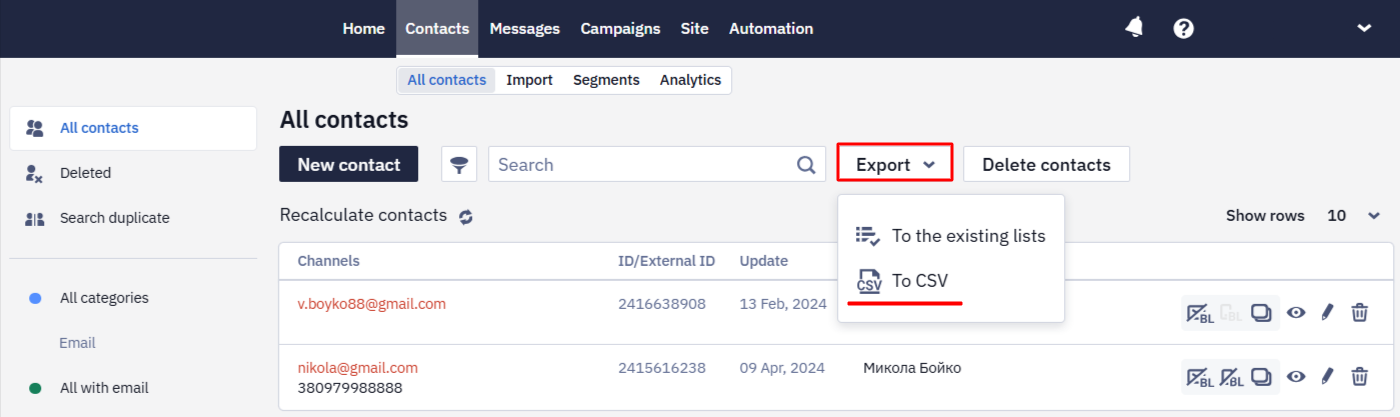Click the people icon beside All contacts
Image resolution: width=1400 pixels, height=417 pixels.
pos(35,128)
